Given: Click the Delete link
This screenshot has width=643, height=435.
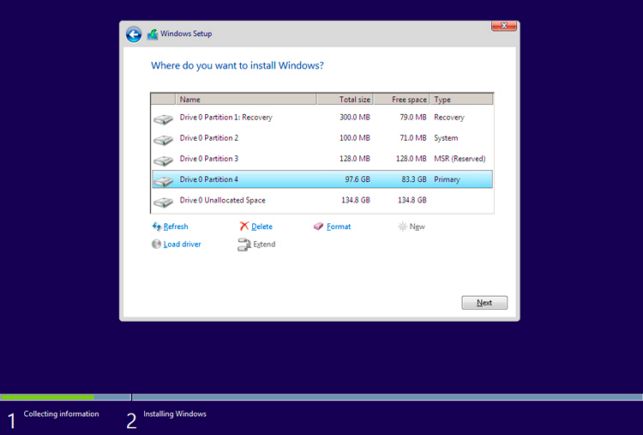Looking at the screenshot, I should pos(262,226).
